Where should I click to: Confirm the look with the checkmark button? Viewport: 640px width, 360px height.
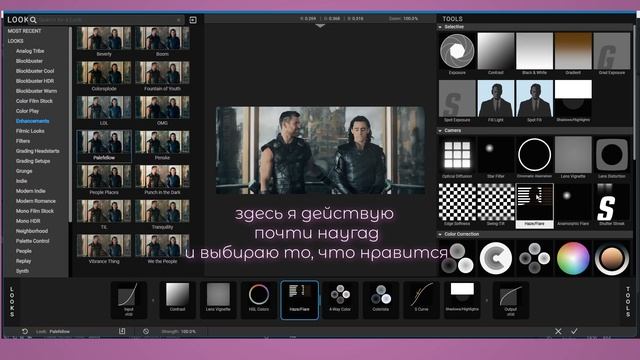[574, 331]
